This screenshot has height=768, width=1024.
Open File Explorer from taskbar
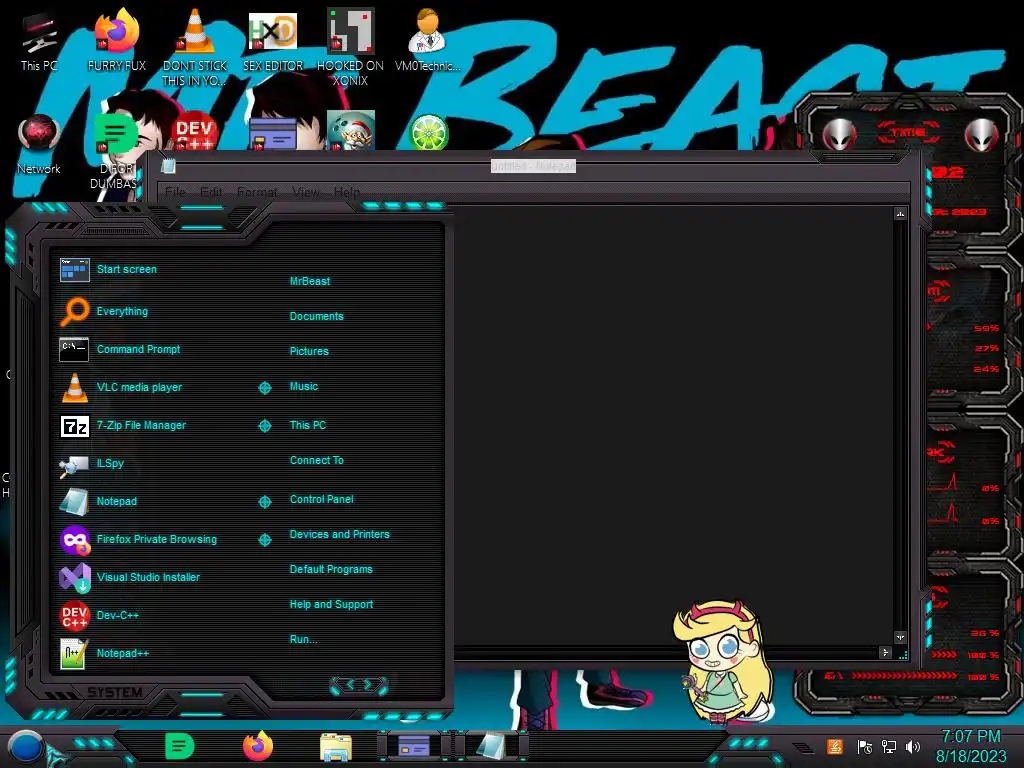tap(336, 748)
